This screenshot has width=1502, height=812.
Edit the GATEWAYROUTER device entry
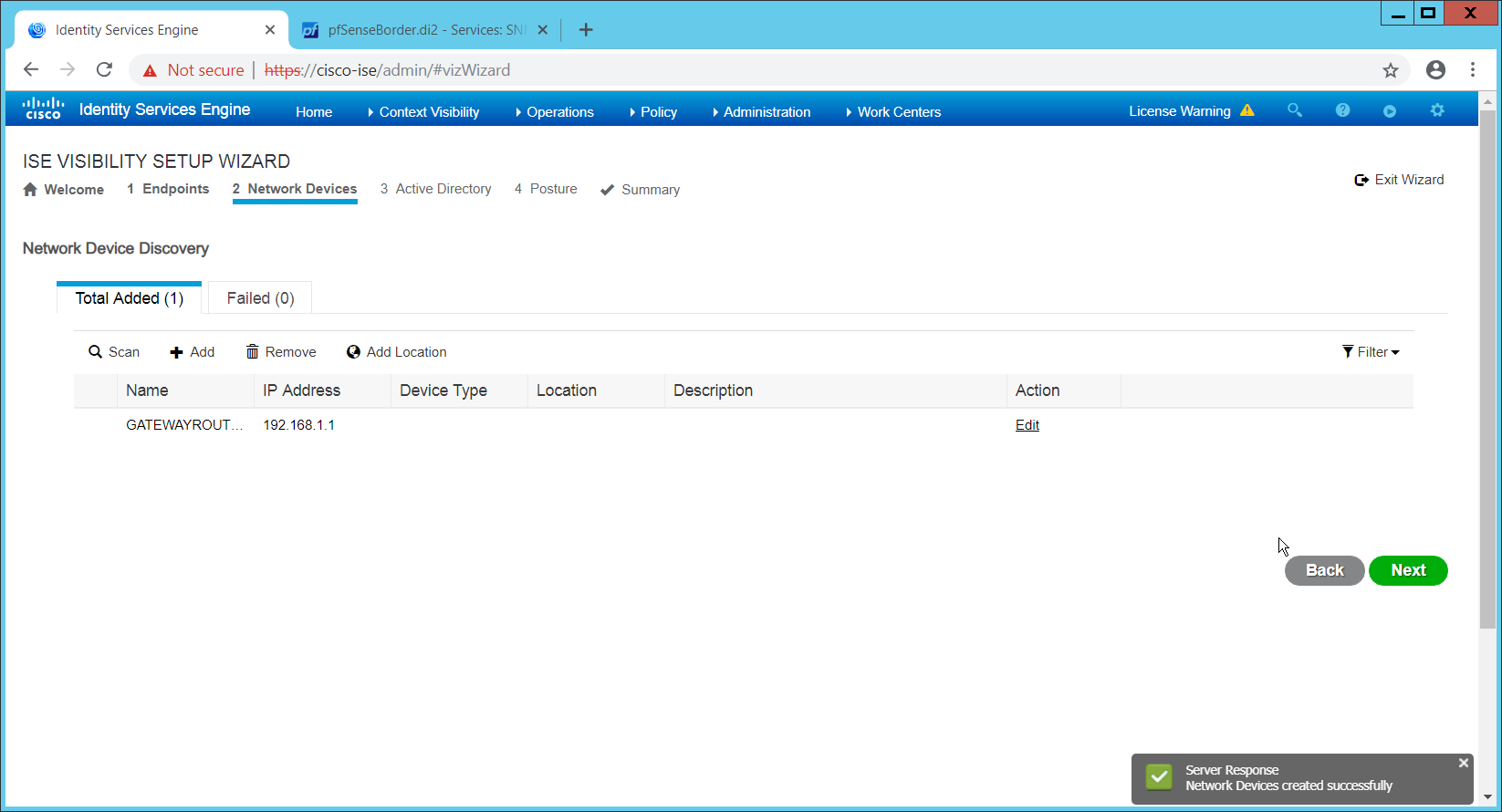coord(1027,425)
